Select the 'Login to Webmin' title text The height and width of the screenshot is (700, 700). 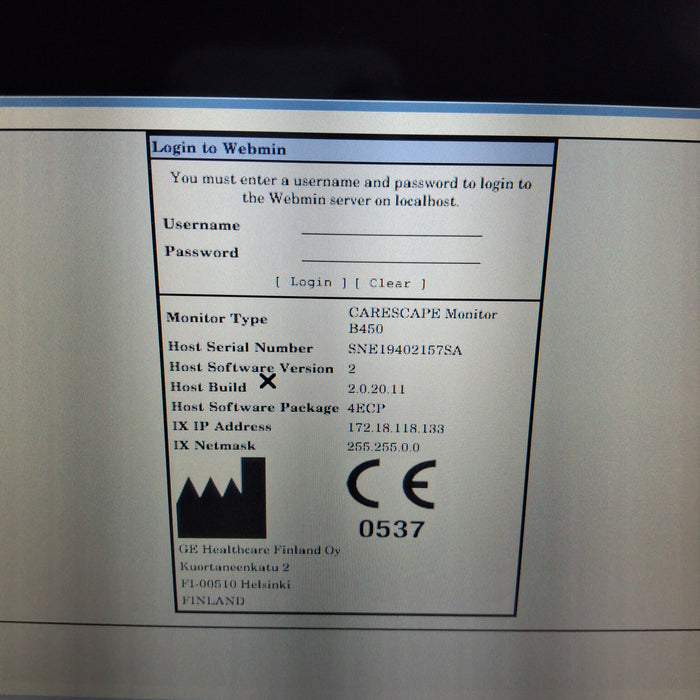[x=219, y=148]
